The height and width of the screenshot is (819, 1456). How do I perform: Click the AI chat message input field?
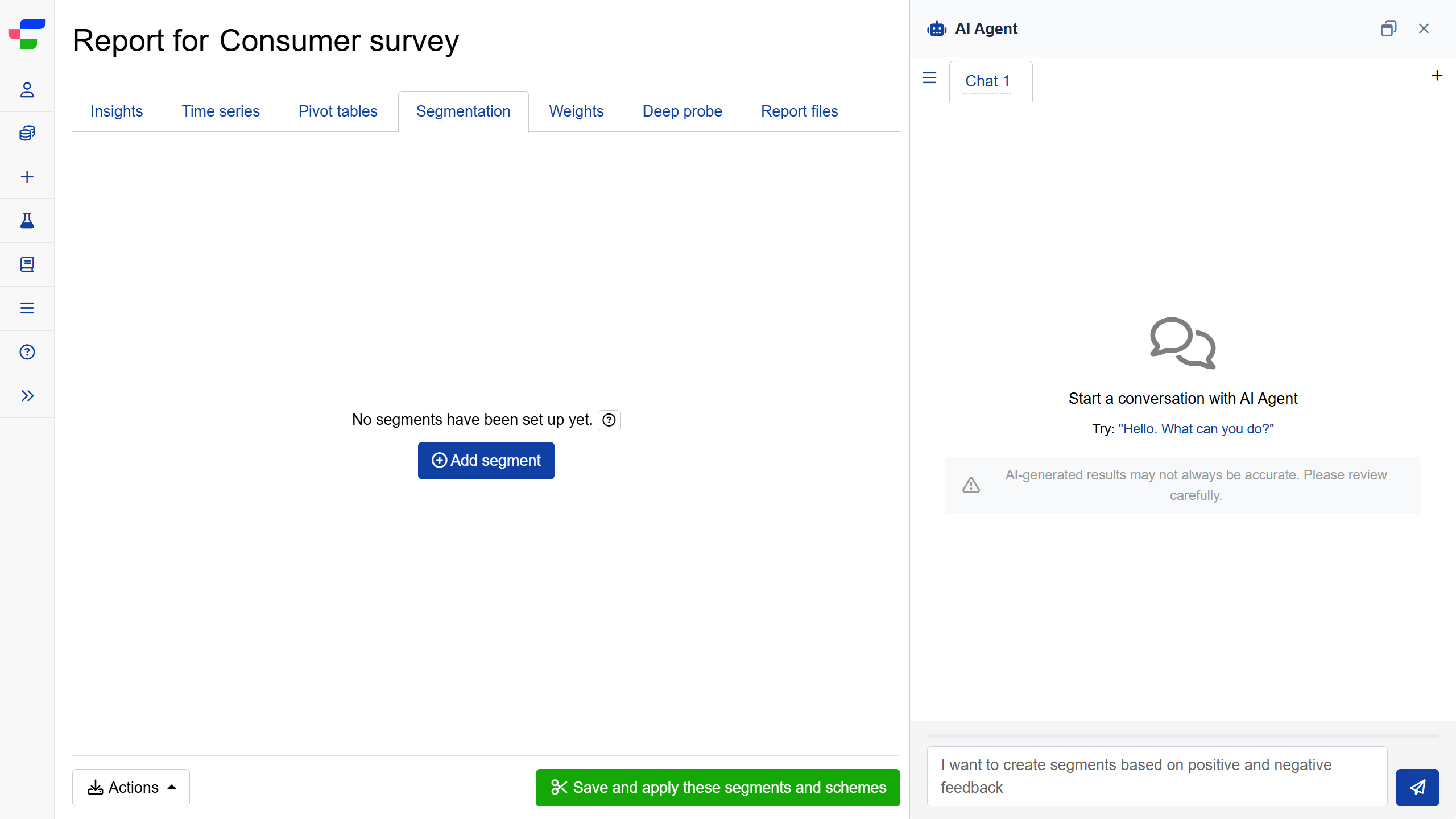click(1157, 776)
